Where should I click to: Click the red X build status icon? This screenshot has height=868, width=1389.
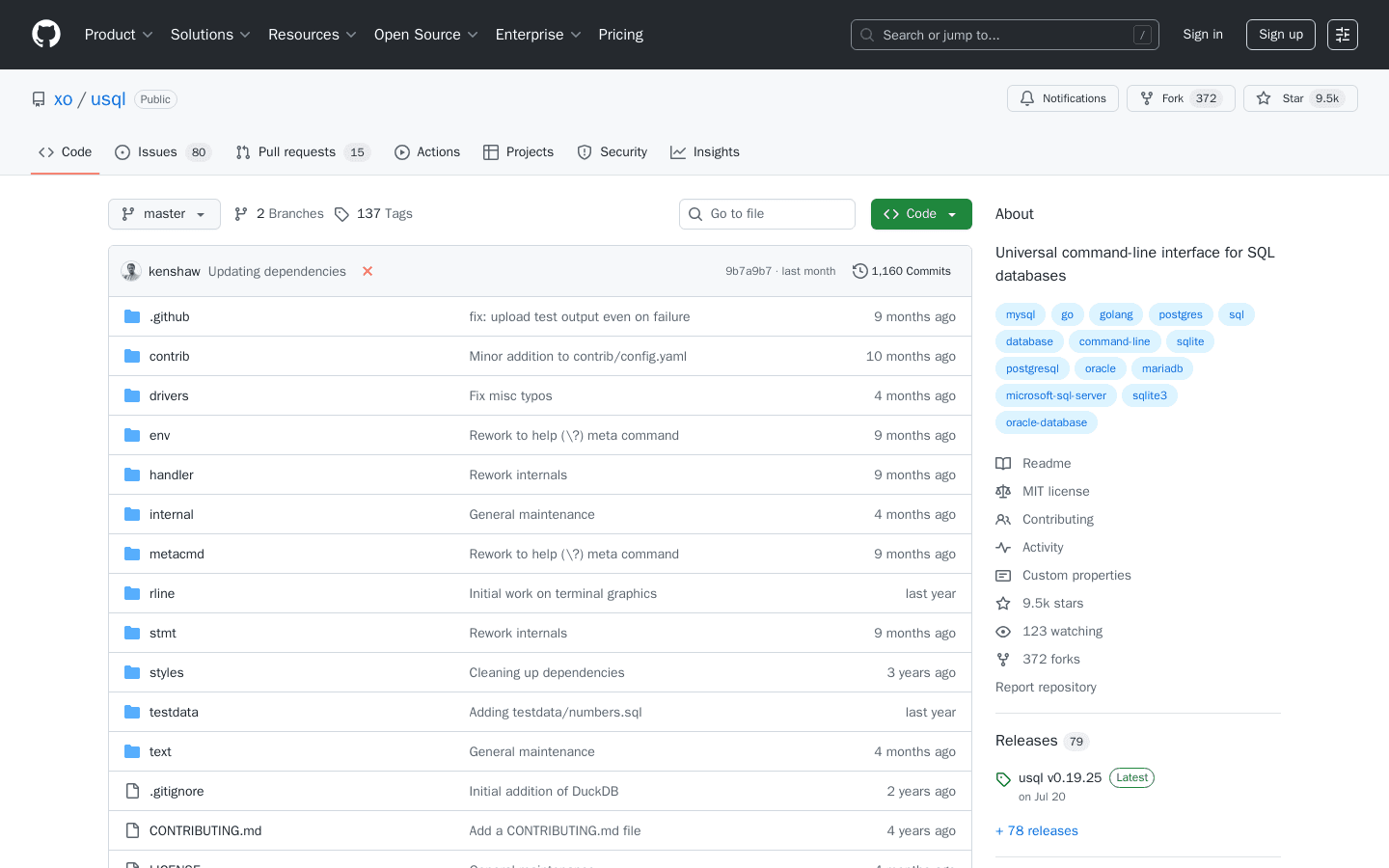[368, 271]
